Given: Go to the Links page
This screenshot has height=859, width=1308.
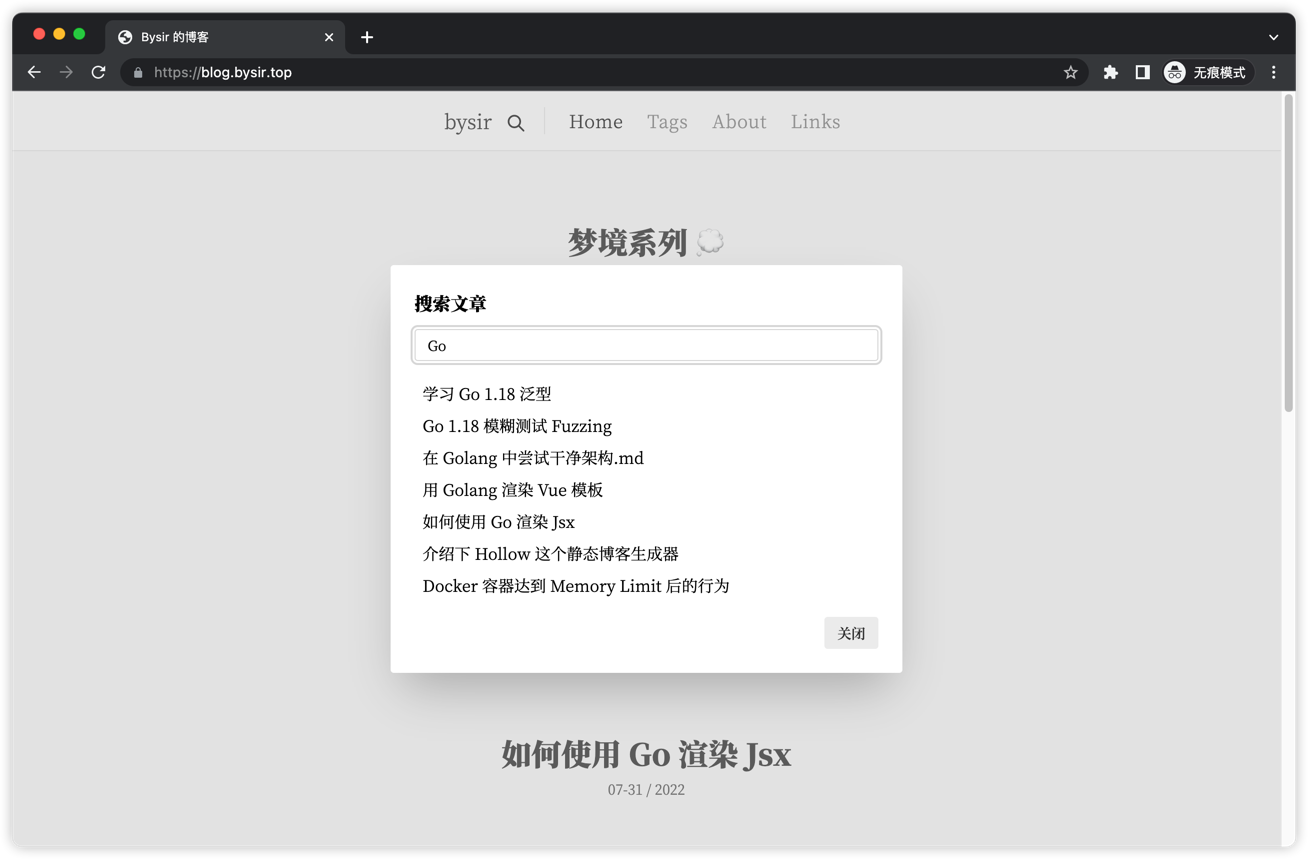Looking at the screenshot, I should tap(815, 122).
